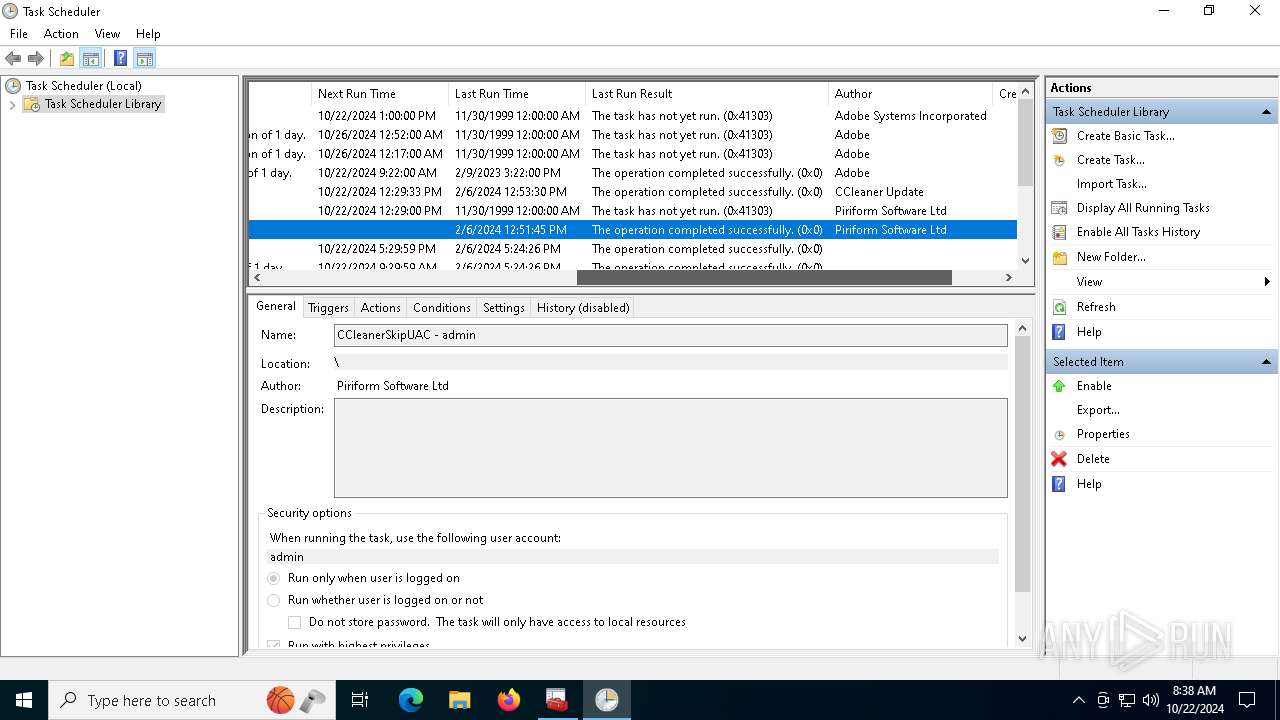Open Task View on taskbar

[360, 700]
